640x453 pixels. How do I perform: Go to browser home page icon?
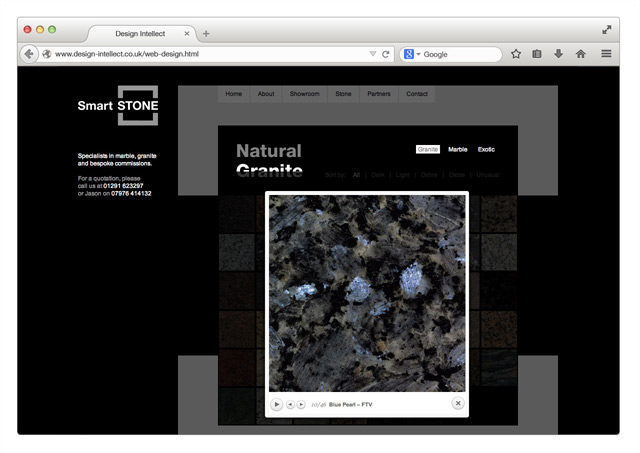[580, 54]
